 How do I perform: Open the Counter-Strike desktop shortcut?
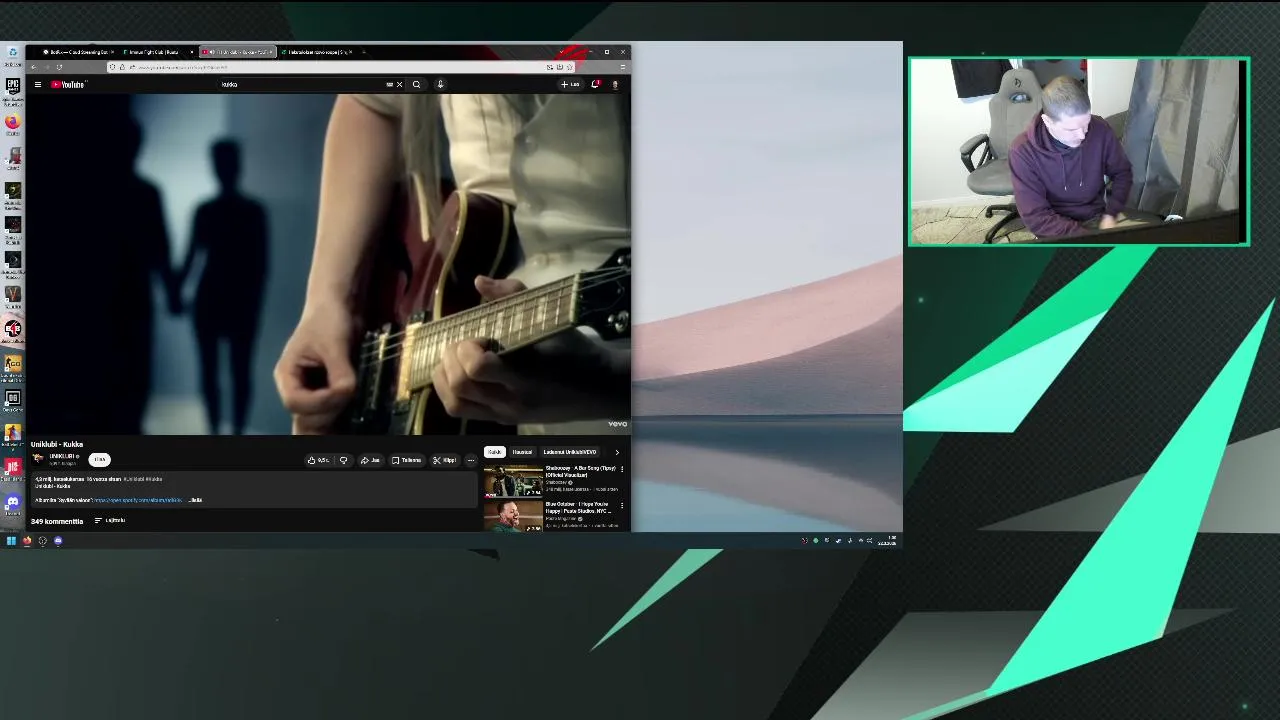(13, 366)
